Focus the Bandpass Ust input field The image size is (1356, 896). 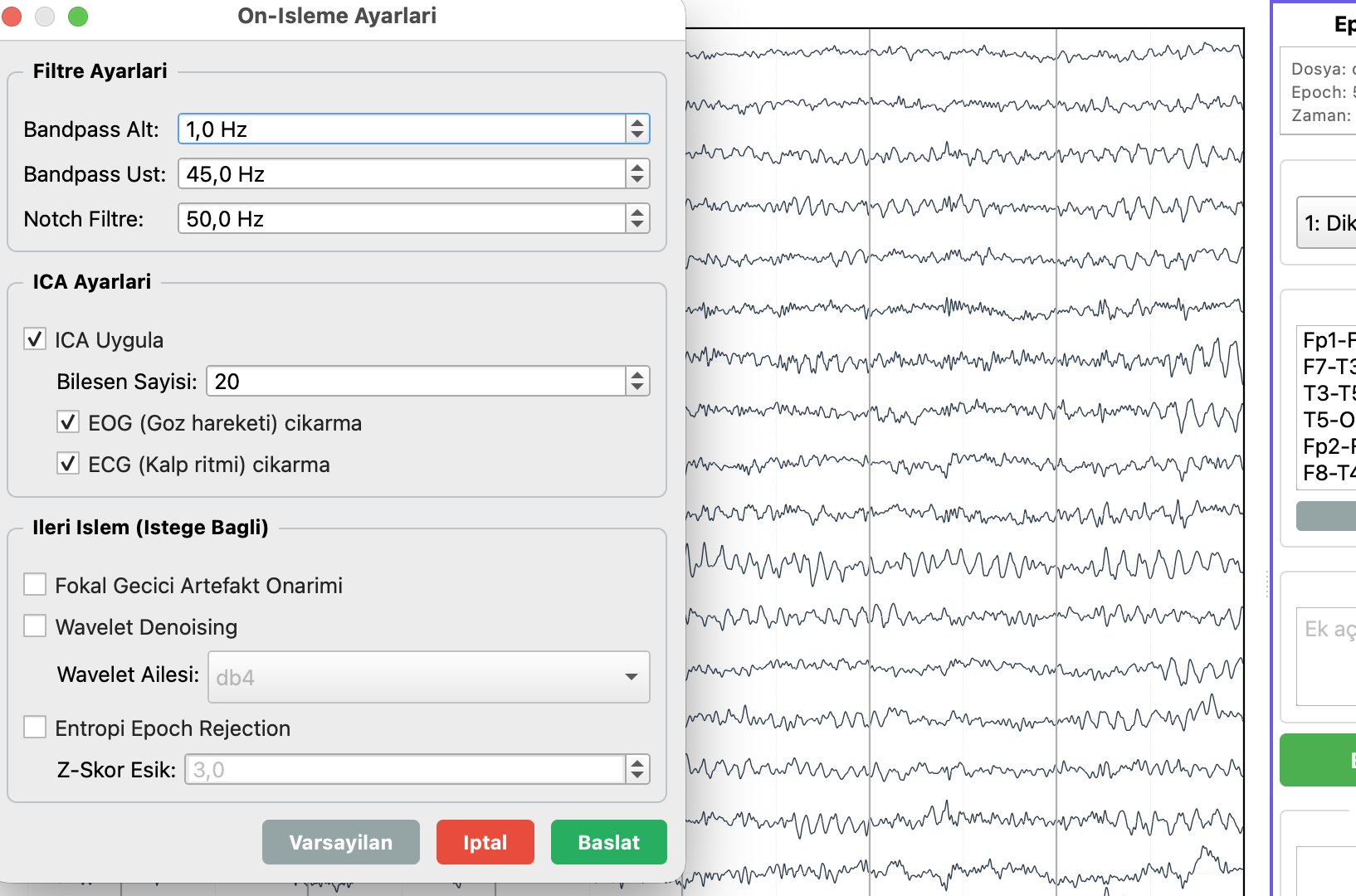click(402, 174)
